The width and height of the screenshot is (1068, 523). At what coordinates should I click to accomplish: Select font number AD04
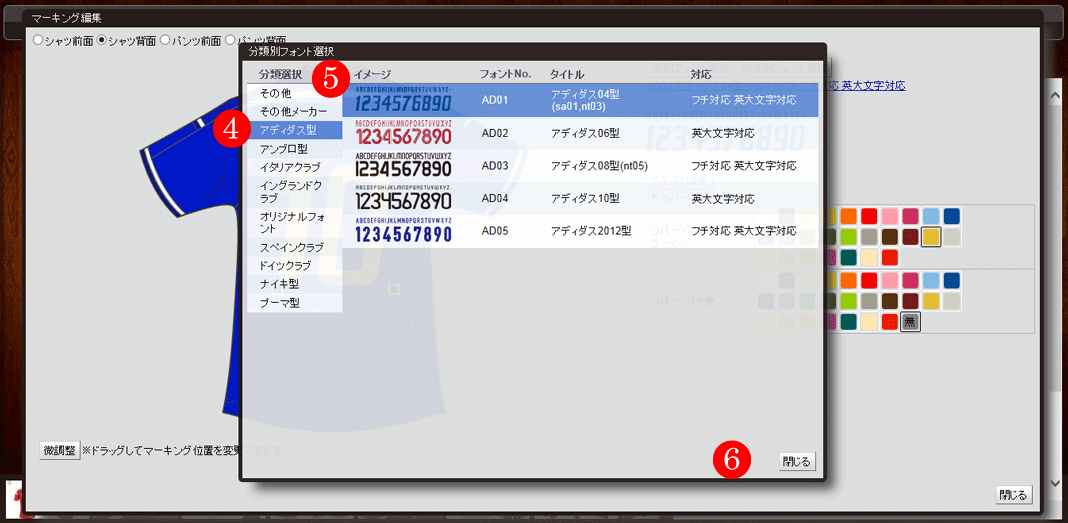coord(494,198)
